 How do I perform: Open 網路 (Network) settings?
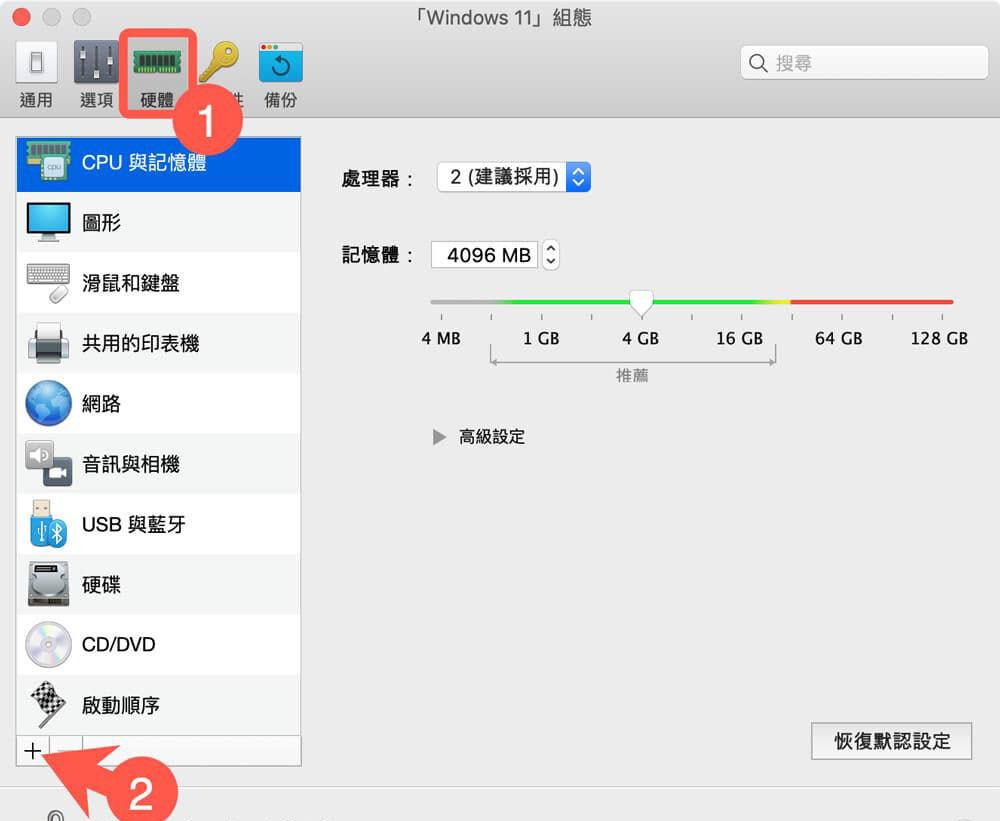[158, 403]
